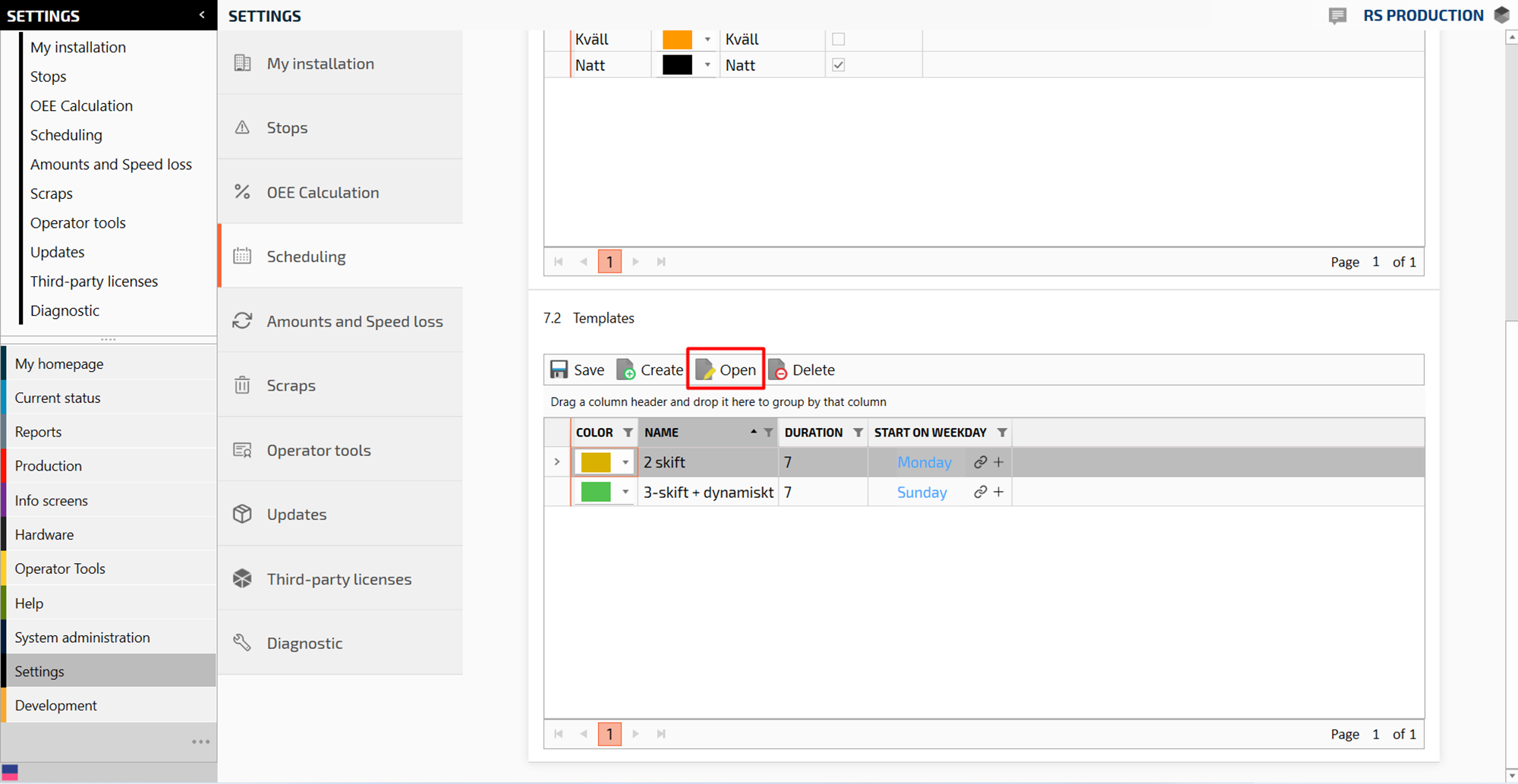The height and width of the screenshot is (784, 1518).
Task: Expand the 2 skift row details
Action: pos(557,462)
